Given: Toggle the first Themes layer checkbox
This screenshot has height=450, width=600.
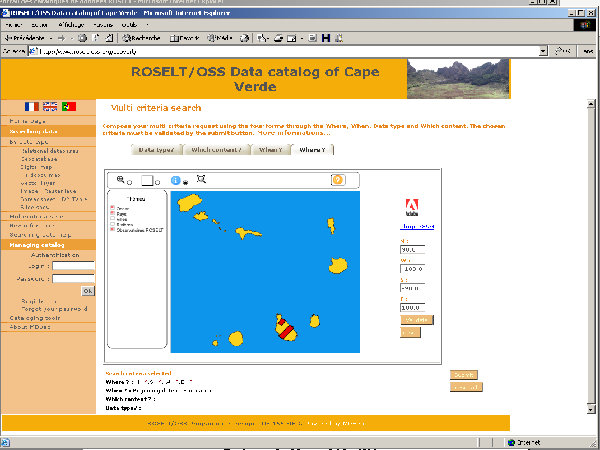Looking at the screenshot, I should (112, 208).
